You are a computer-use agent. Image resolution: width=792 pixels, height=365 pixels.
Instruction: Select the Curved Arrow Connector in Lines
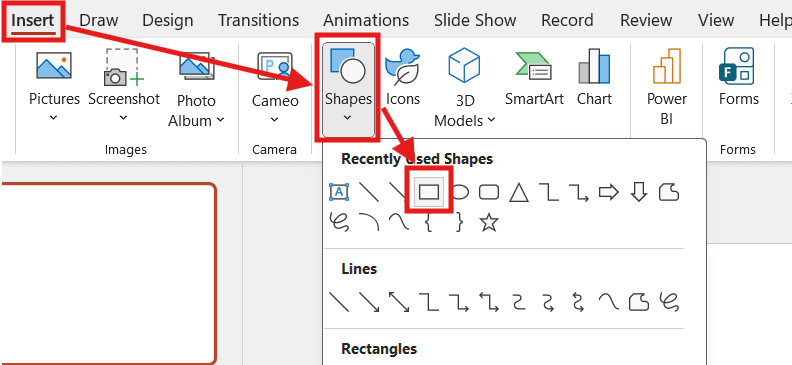pyautogui.click(x=549, y=302)
